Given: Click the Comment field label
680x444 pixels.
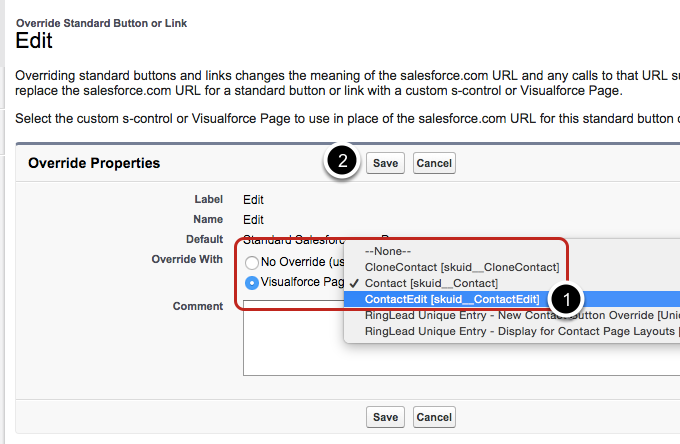Looking at the screenshot, I should (198, 305).
